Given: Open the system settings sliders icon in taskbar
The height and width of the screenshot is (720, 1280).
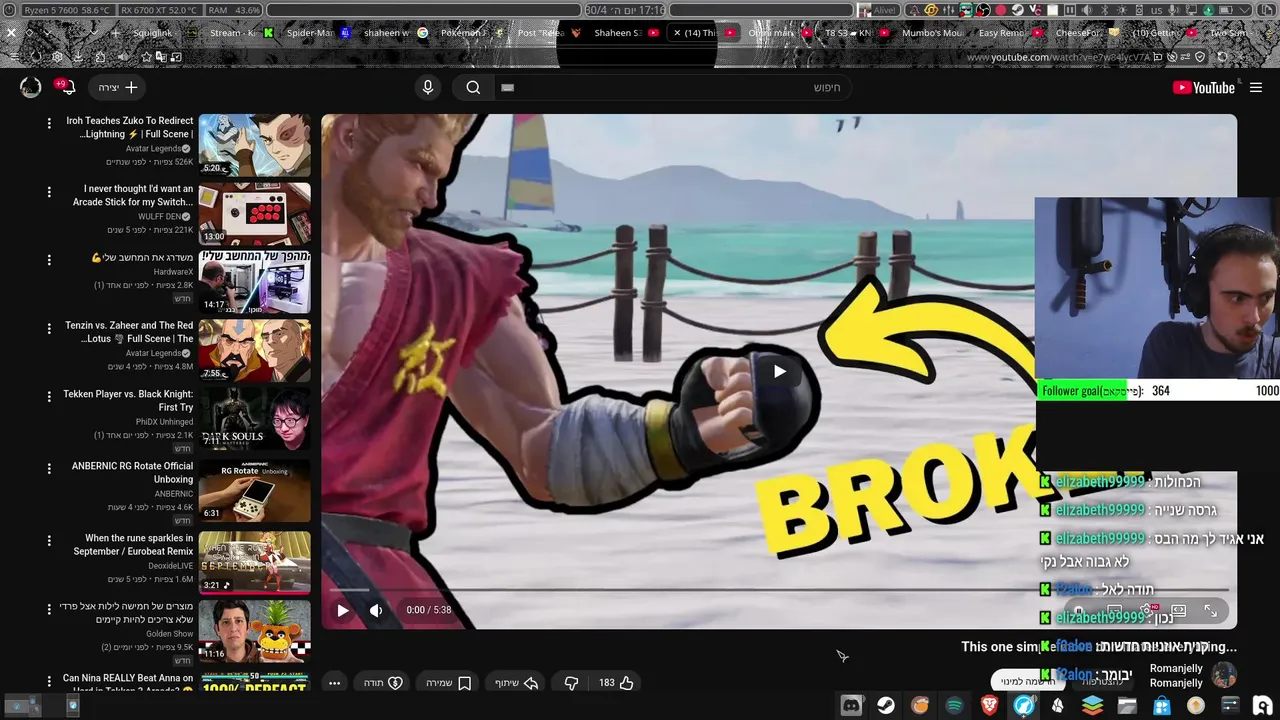Looking at the screenshot, I should click(1230, 706).
